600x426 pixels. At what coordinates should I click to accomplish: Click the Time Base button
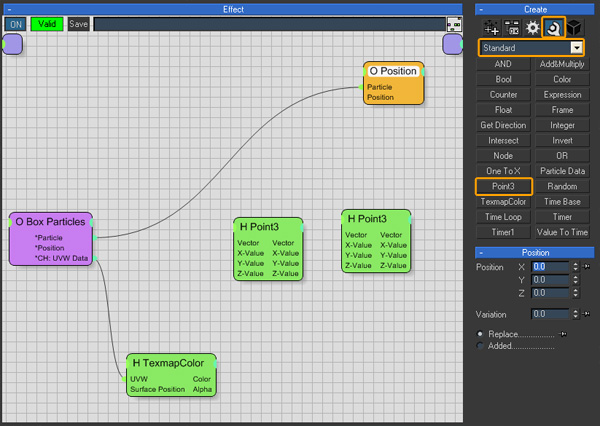click(x=562, y=202)
